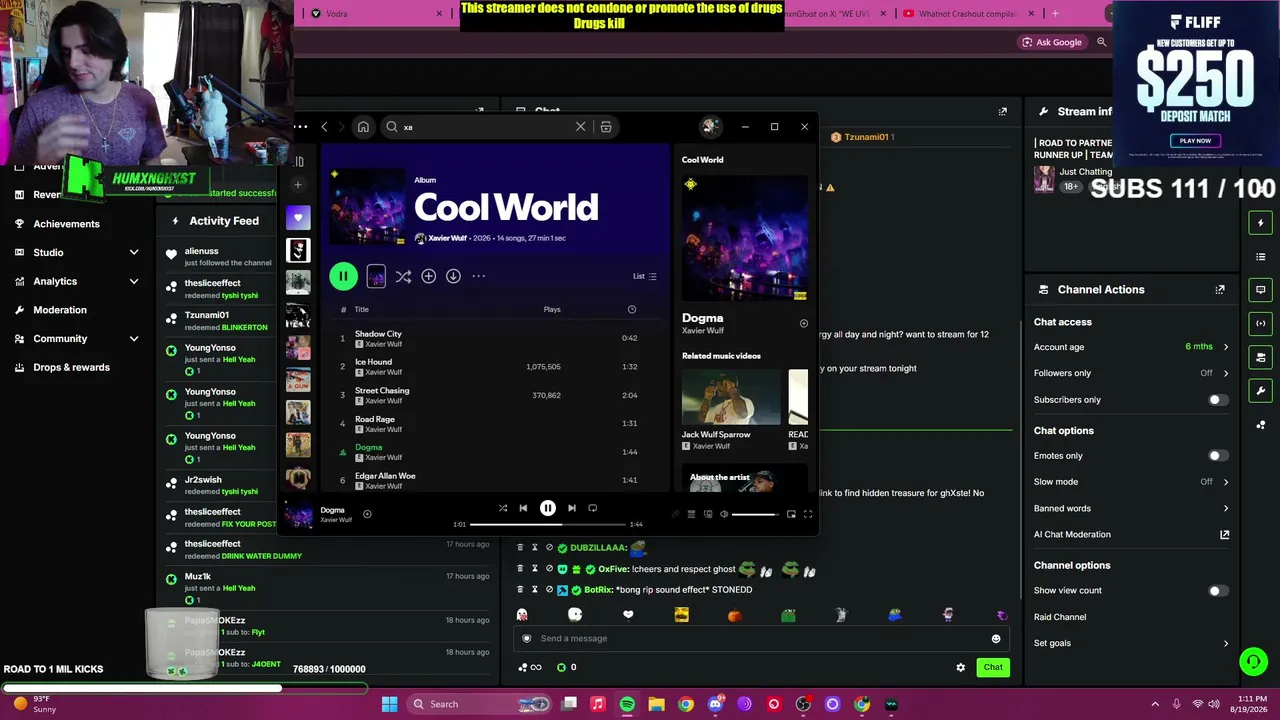This screenshot has width=1280, height=720.
Task: Open Drops & rewards in sidebar
Action: point(71,367)
